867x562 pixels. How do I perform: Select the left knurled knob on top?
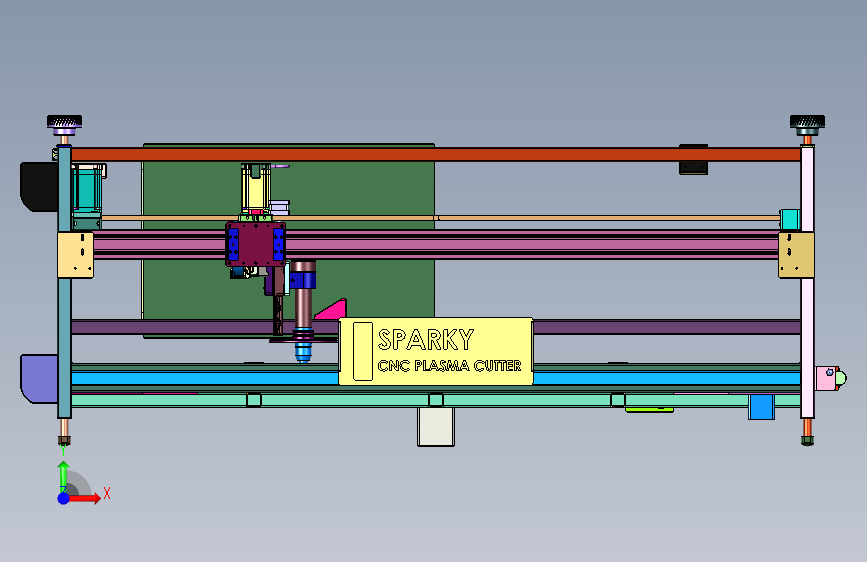tap(64, 125)
